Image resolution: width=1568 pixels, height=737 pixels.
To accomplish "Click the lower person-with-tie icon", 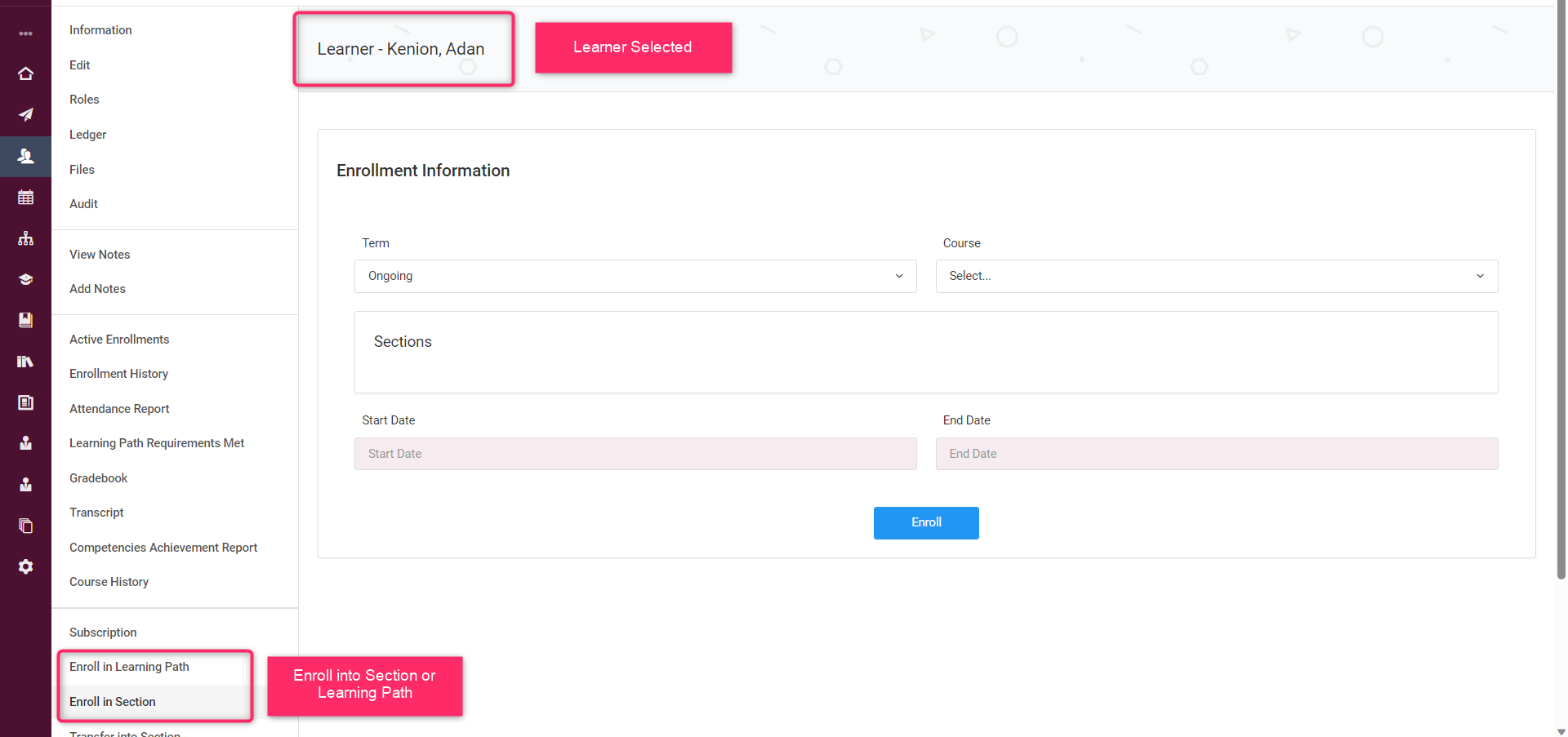I will point(25,484).
